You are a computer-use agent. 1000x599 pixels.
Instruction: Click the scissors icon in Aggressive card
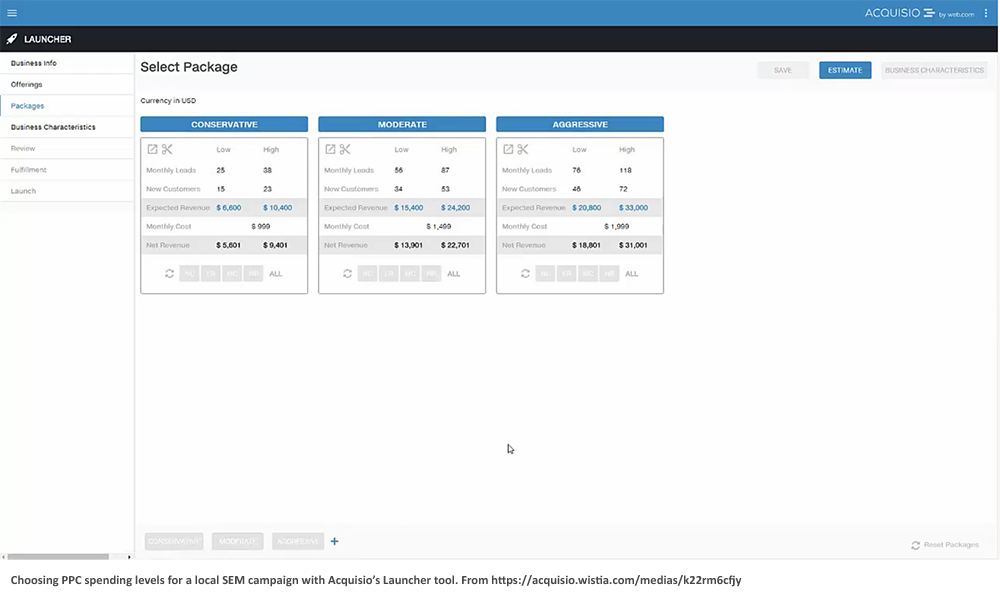click(523, 149)
